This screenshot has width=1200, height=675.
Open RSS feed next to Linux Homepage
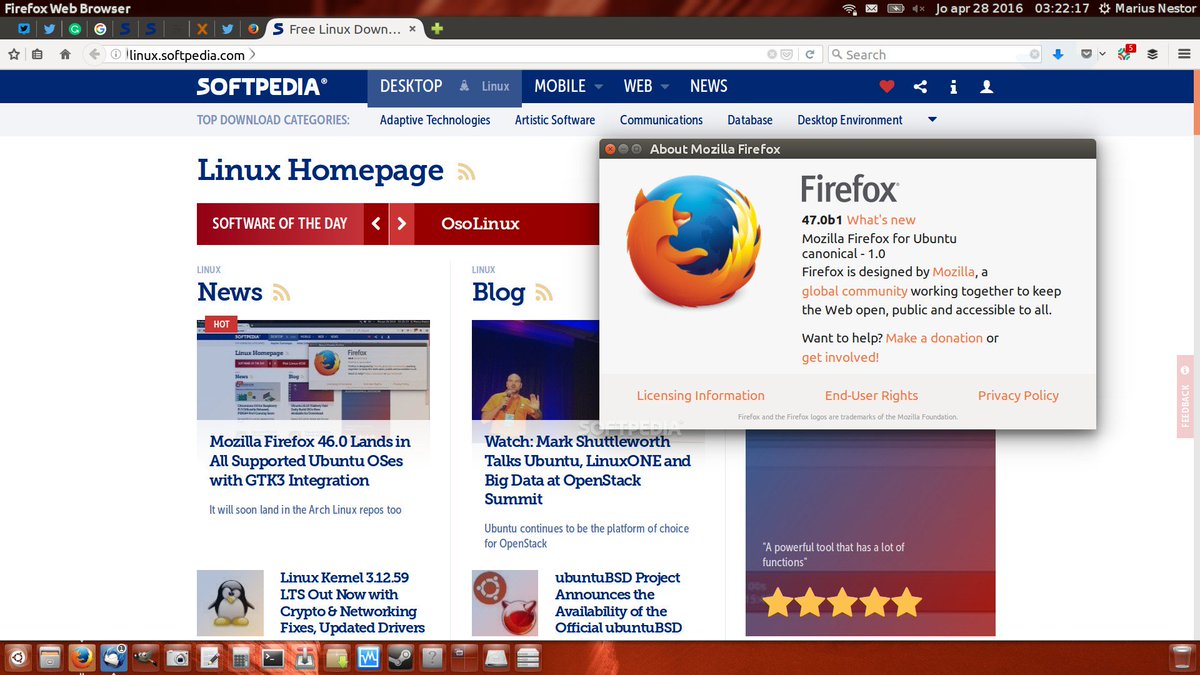[x=466, y=172]
